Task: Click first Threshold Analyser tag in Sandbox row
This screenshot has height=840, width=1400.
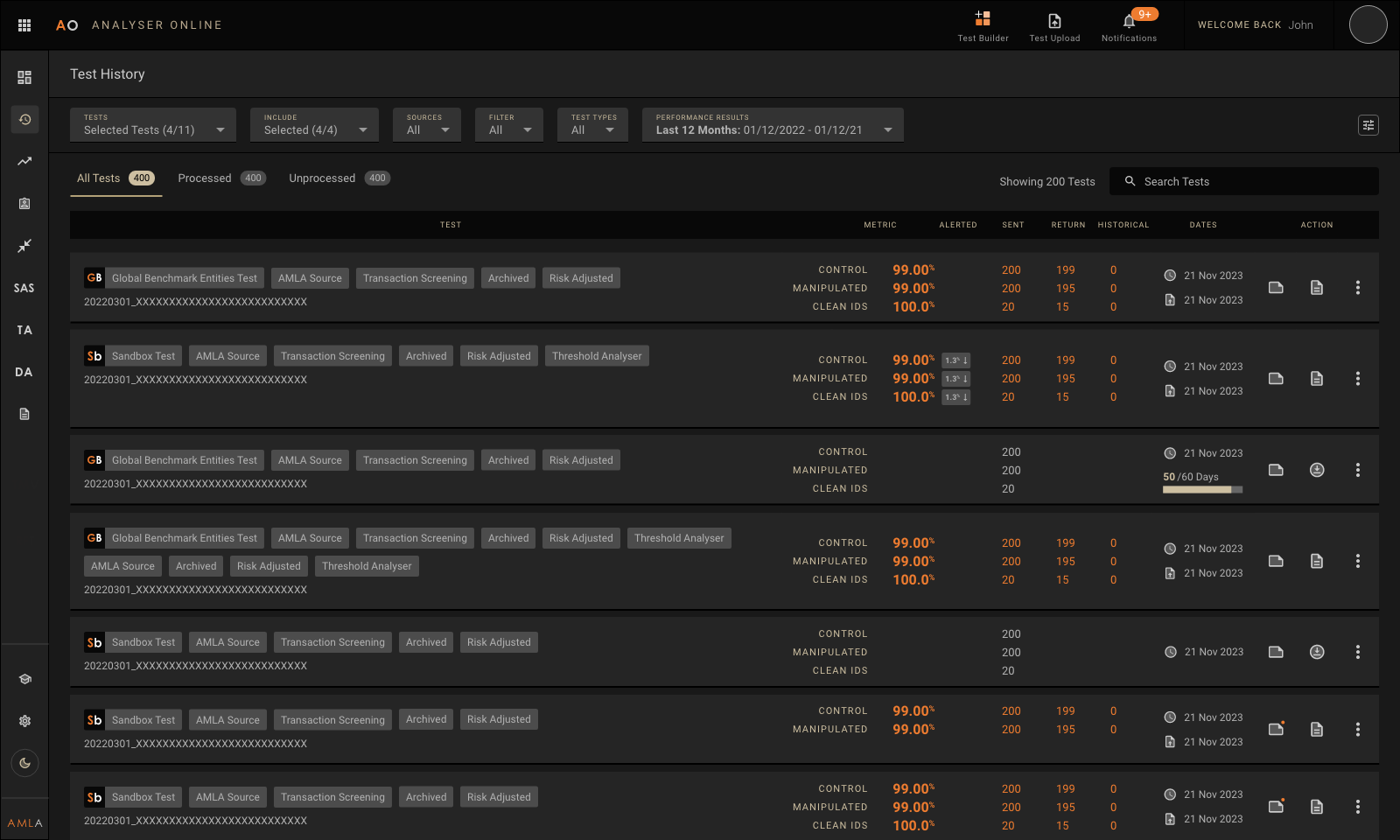Action: pyautogui.click(x=597, y=356)
